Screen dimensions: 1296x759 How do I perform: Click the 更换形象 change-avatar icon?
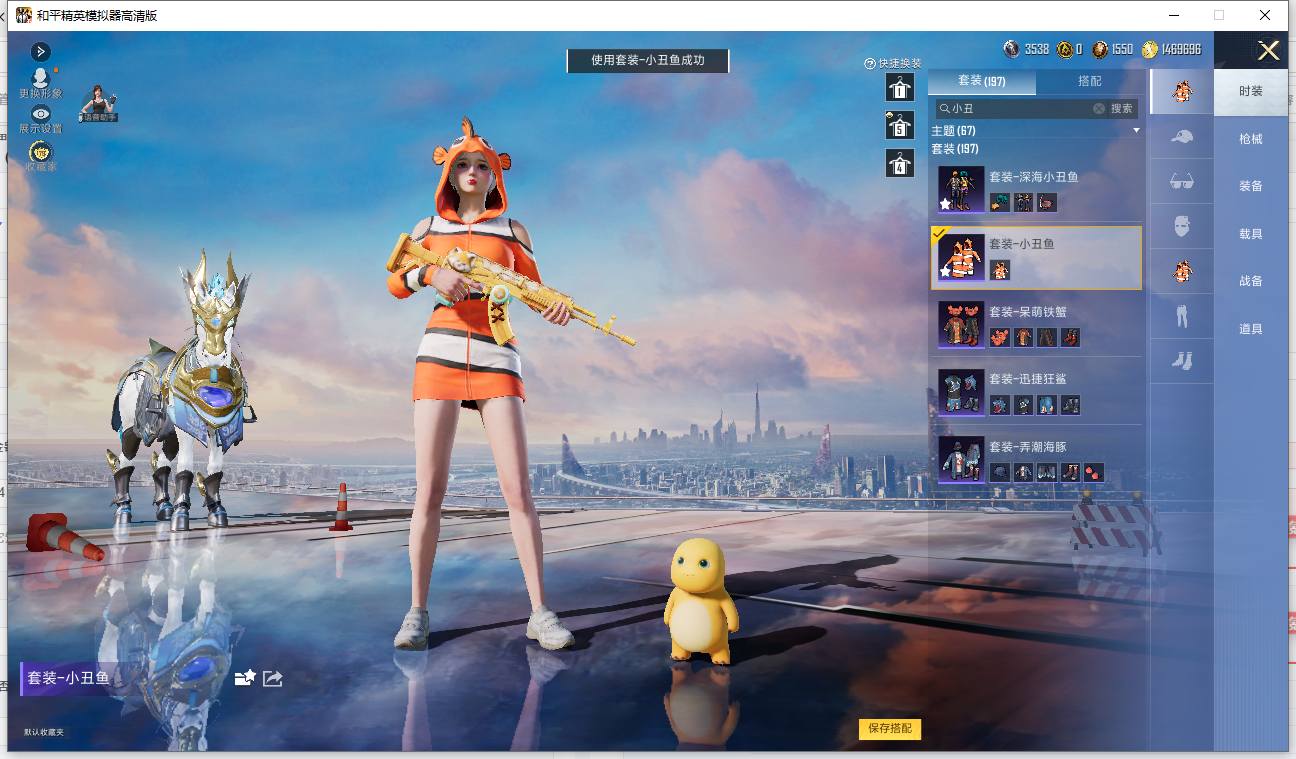(x=40, y=77)
